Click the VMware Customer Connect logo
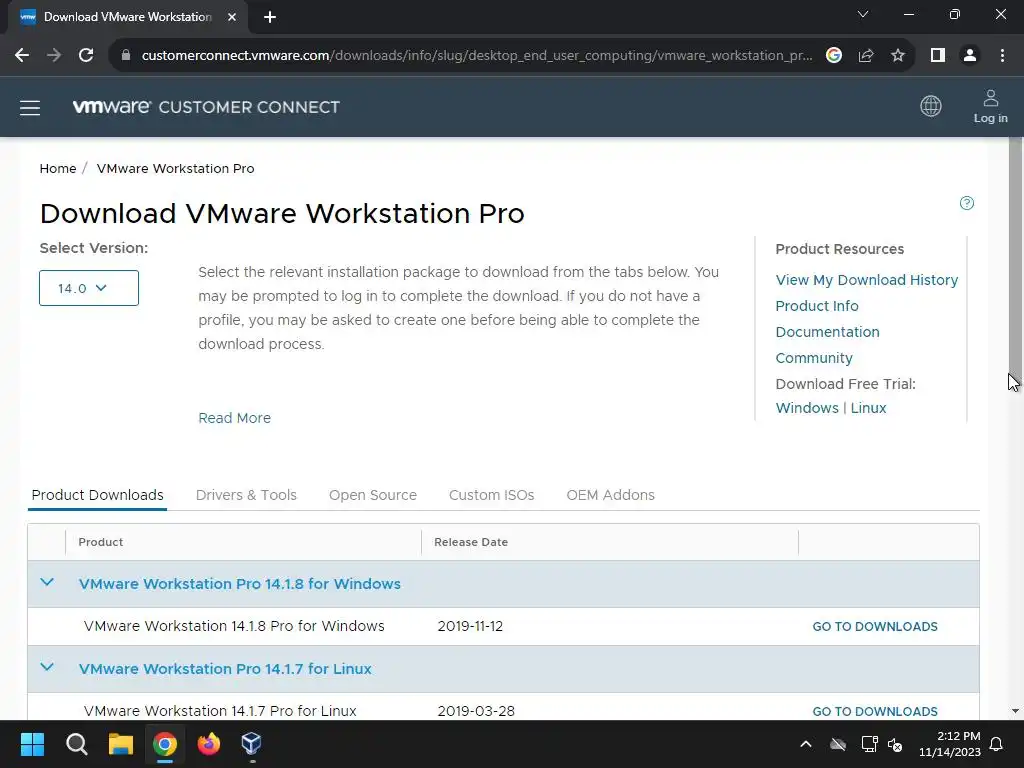1024x768 pixels. (206, 107)
